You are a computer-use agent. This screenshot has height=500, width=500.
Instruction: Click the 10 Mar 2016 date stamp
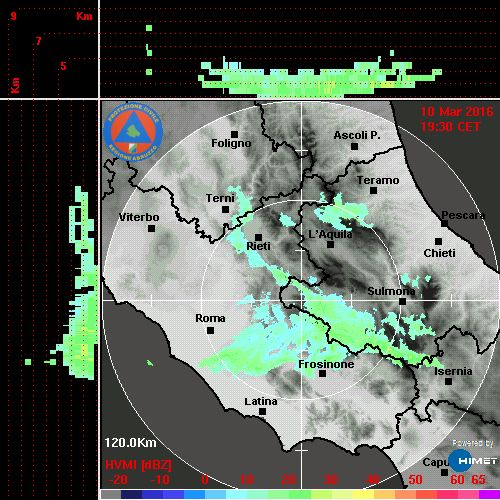click(x=457, y=112)
